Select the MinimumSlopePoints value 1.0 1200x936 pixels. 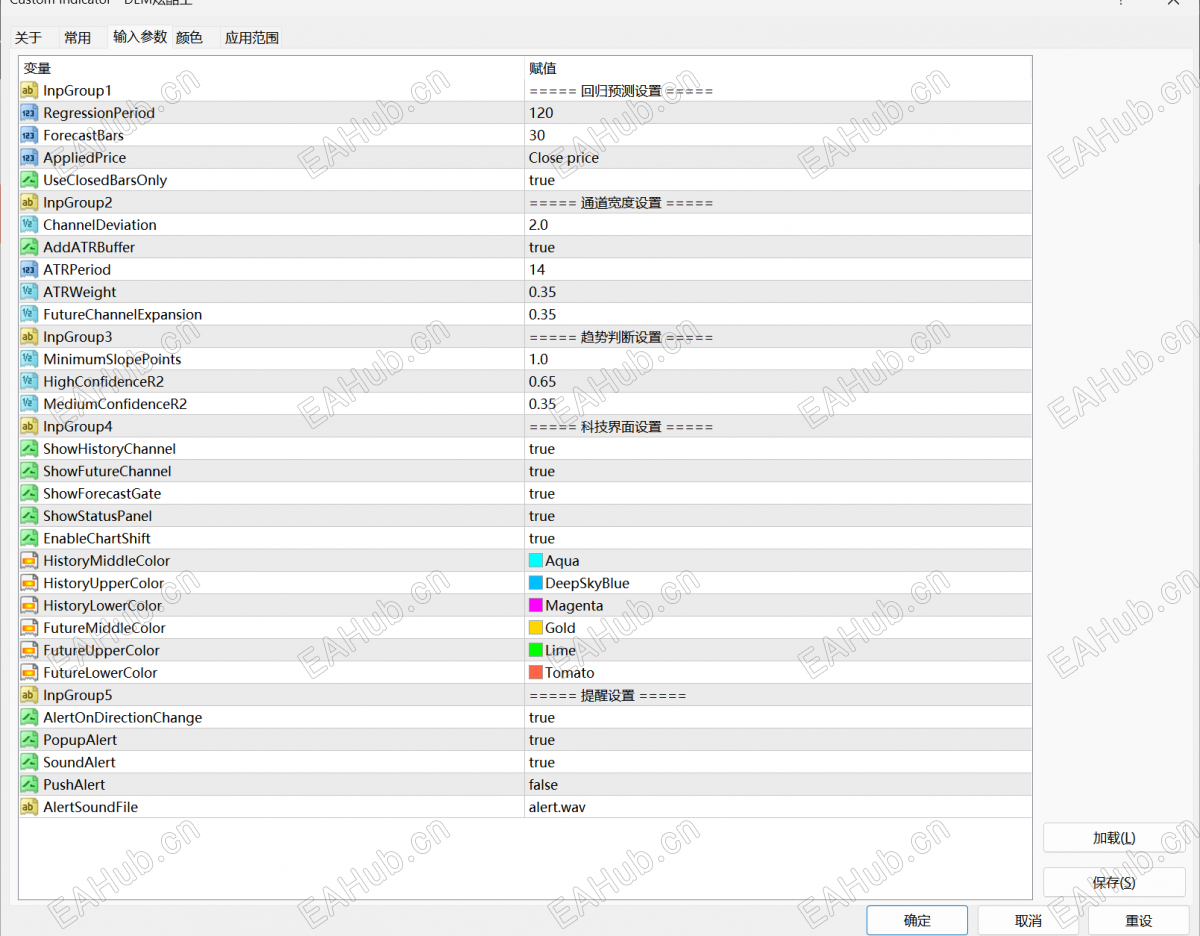pyautogui.click(x=778, y=359)
